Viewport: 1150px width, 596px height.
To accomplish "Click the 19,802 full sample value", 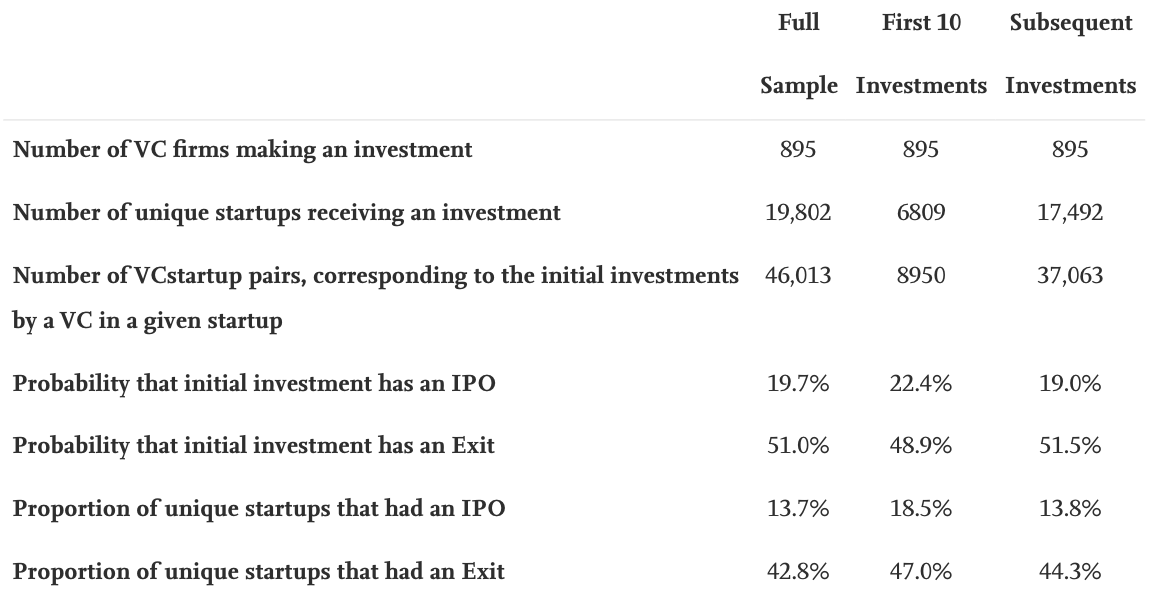I will point(798,213).
